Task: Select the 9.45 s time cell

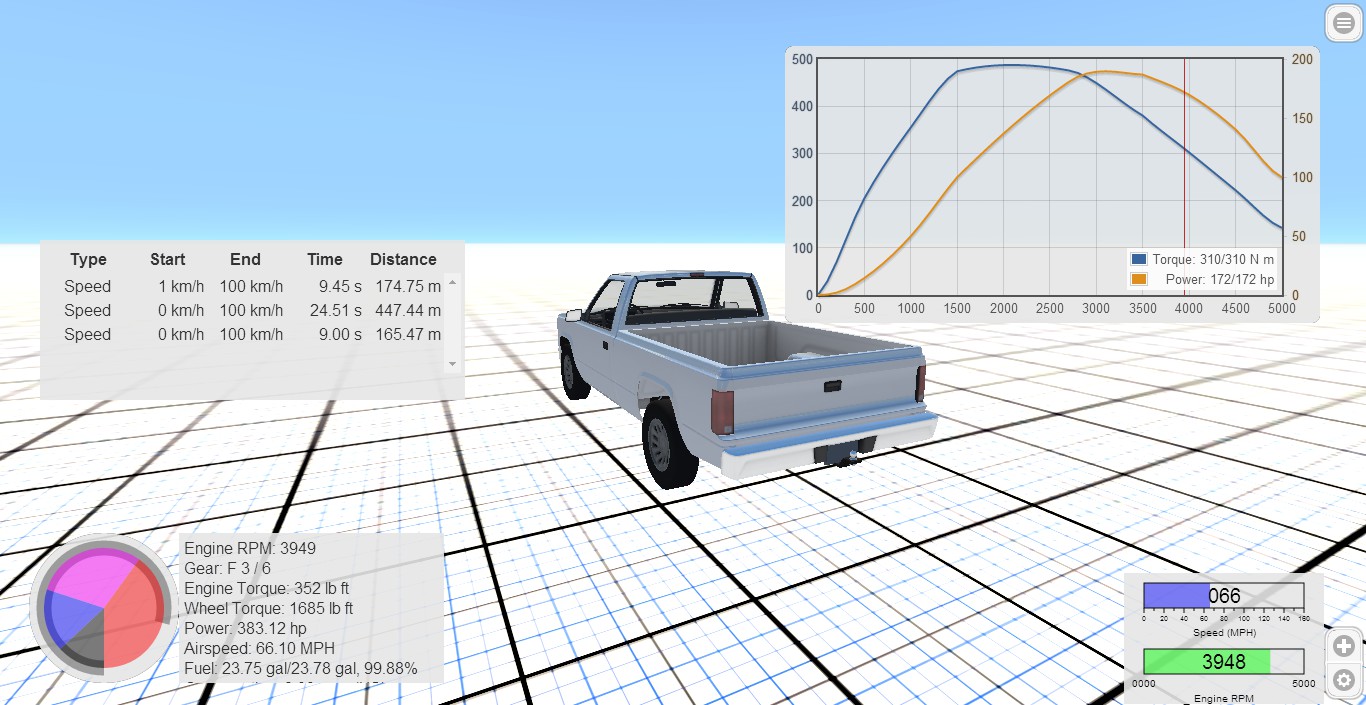Action: click(x=340, y=286)
